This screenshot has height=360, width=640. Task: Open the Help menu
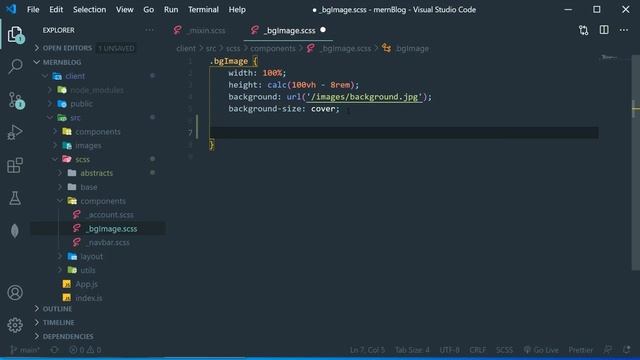(237, 9)
